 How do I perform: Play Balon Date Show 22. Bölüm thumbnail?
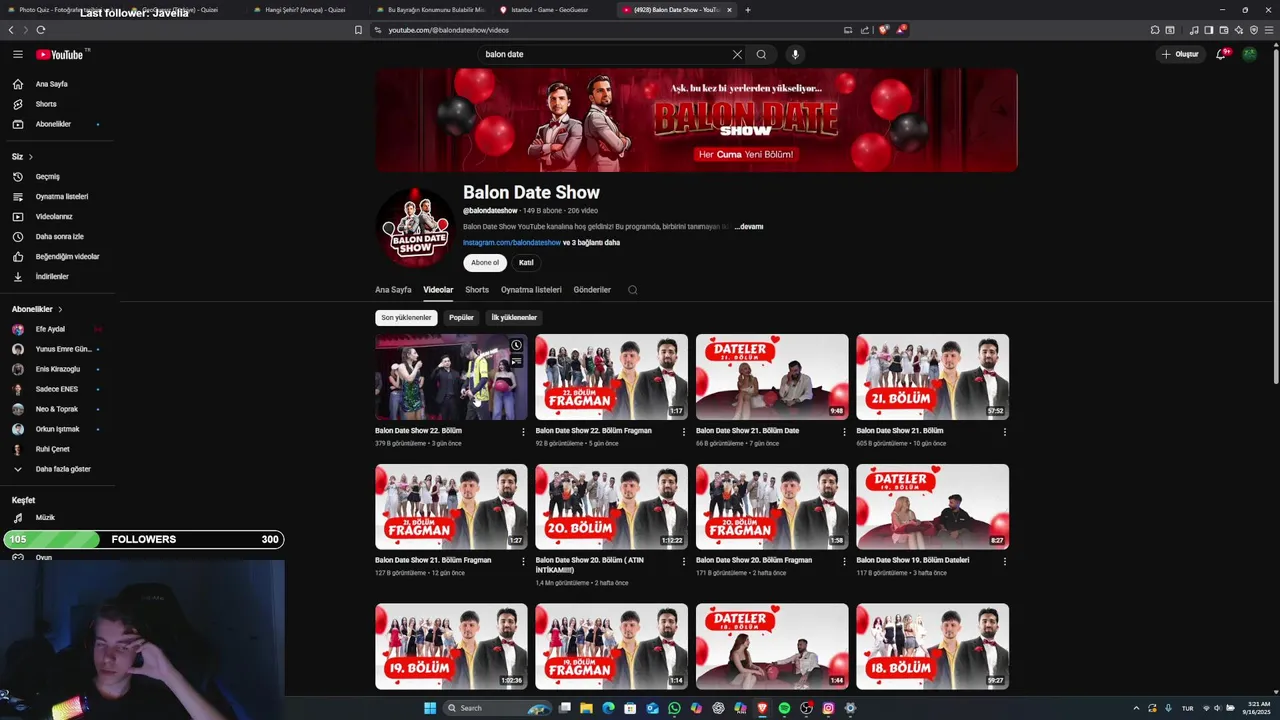pos(451,377)
